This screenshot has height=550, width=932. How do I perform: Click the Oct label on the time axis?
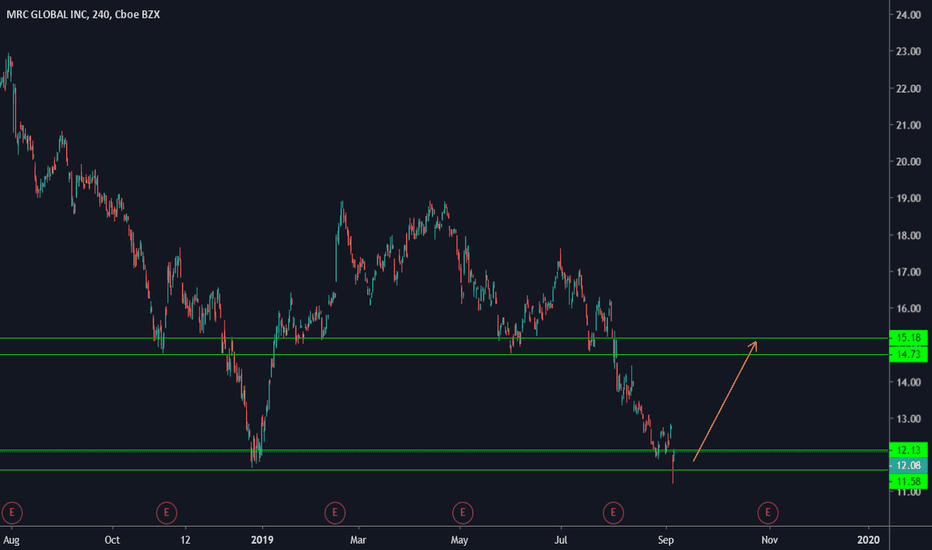[x=112, y=540]
